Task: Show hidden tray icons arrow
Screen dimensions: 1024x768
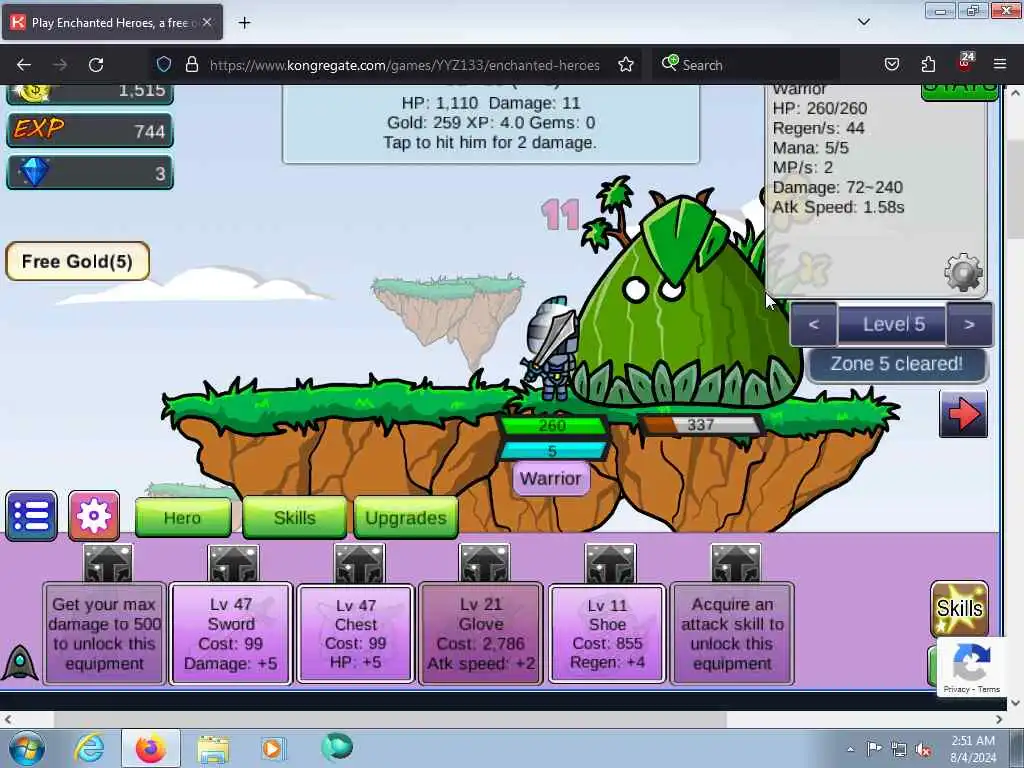Action: click(850, 749)
